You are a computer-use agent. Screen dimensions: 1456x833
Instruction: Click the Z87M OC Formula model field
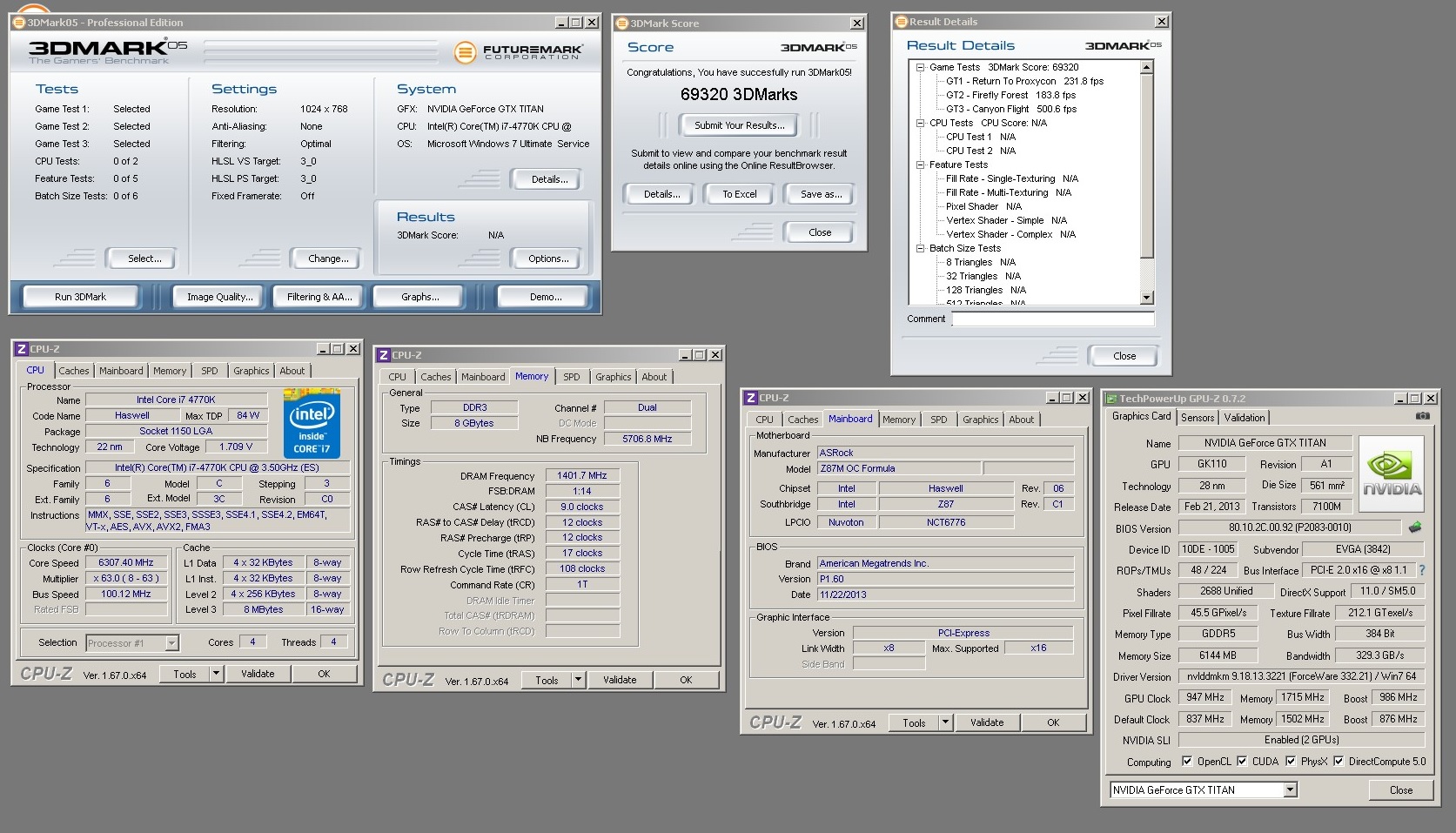[x=898, y=468]
